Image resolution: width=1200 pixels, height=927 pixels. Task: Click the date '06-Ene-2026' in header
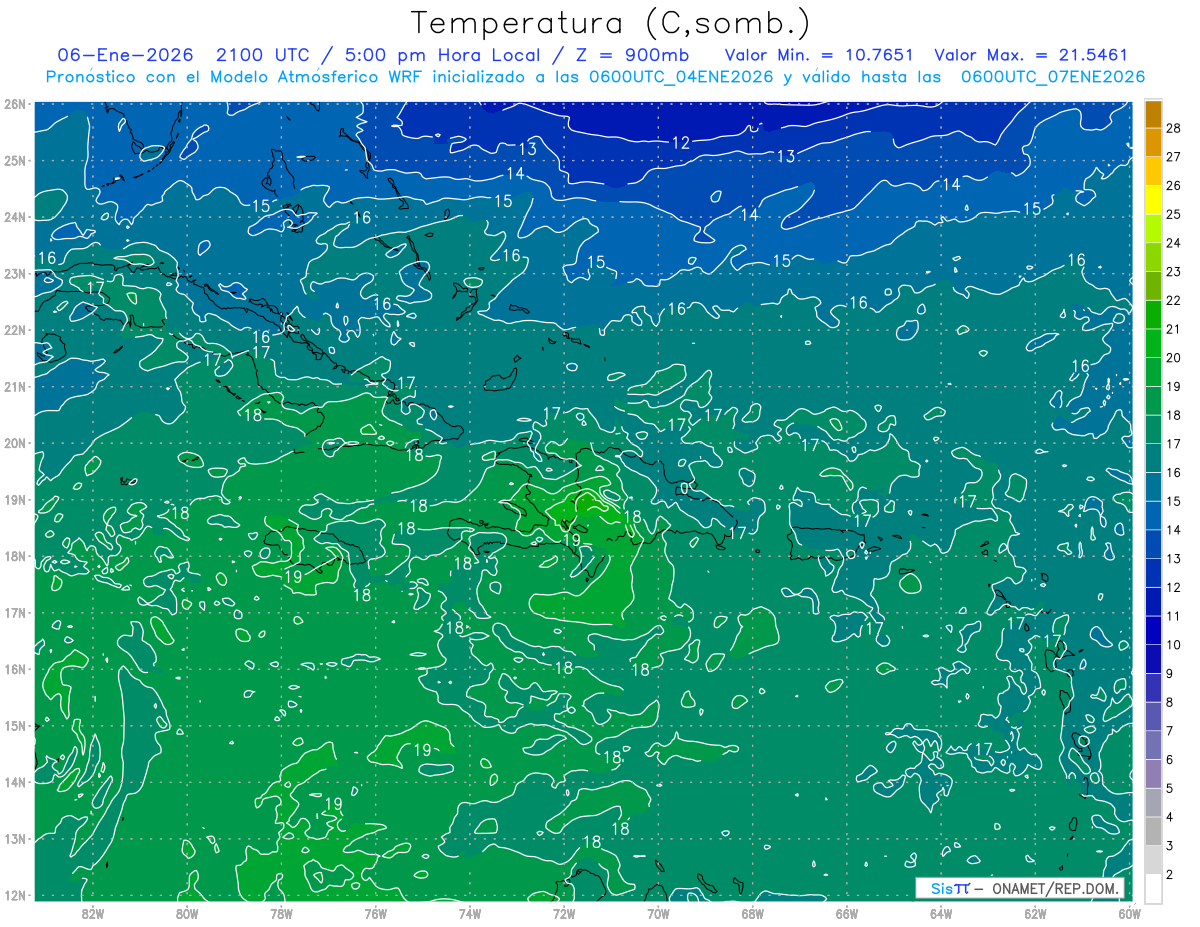tap(126, 56)
